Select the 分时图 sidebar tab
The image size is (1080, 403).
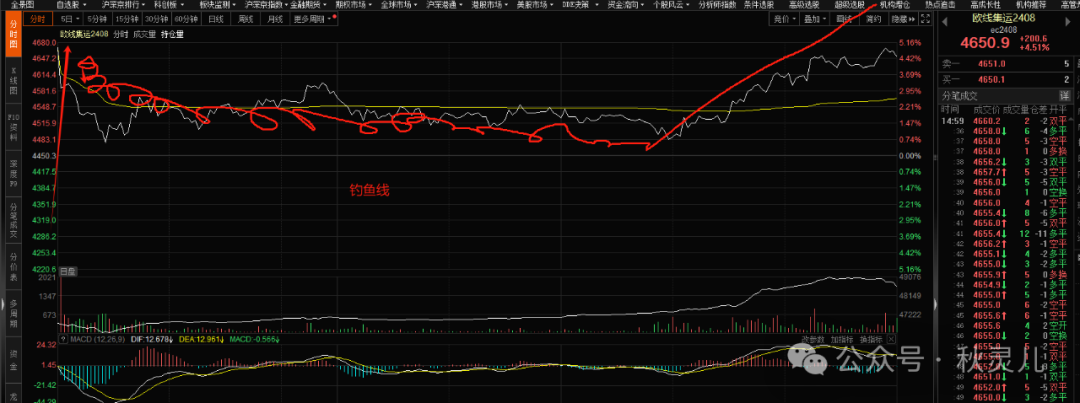[12, 34]
